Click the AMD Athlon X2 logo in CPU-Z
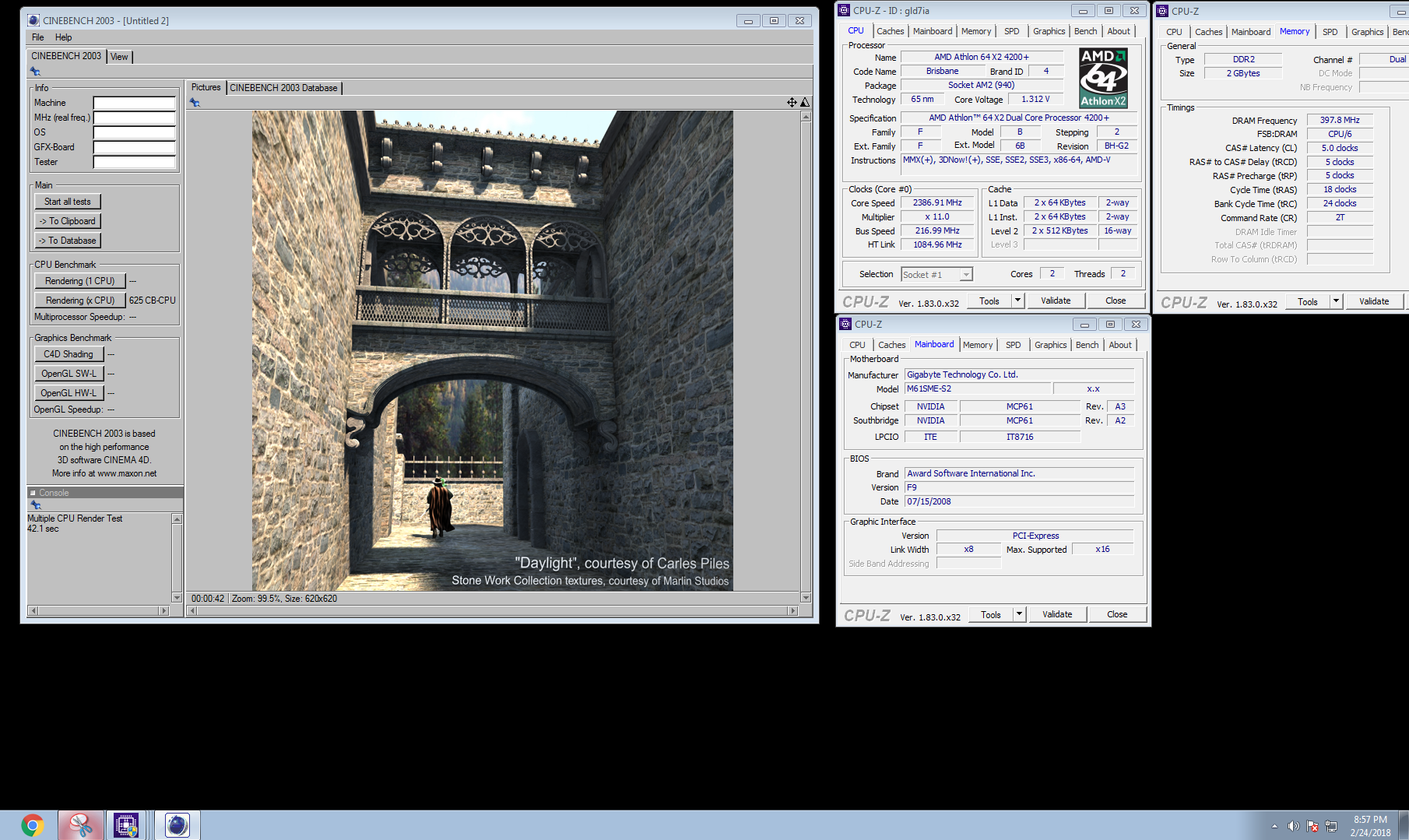Screen dimensions: 1409x840 point(1103,78)
